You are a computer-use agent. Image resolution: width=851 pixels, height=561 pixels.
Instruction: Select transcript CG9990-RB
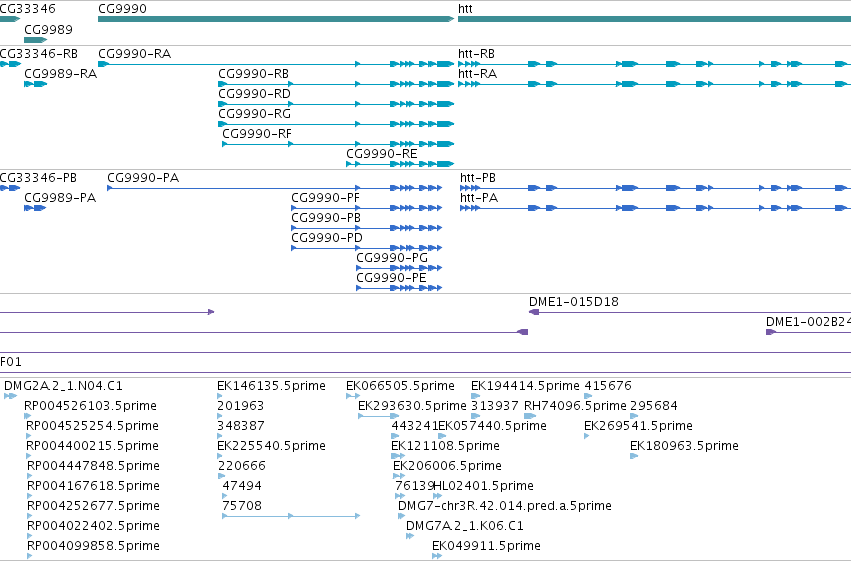pos(336,84)
